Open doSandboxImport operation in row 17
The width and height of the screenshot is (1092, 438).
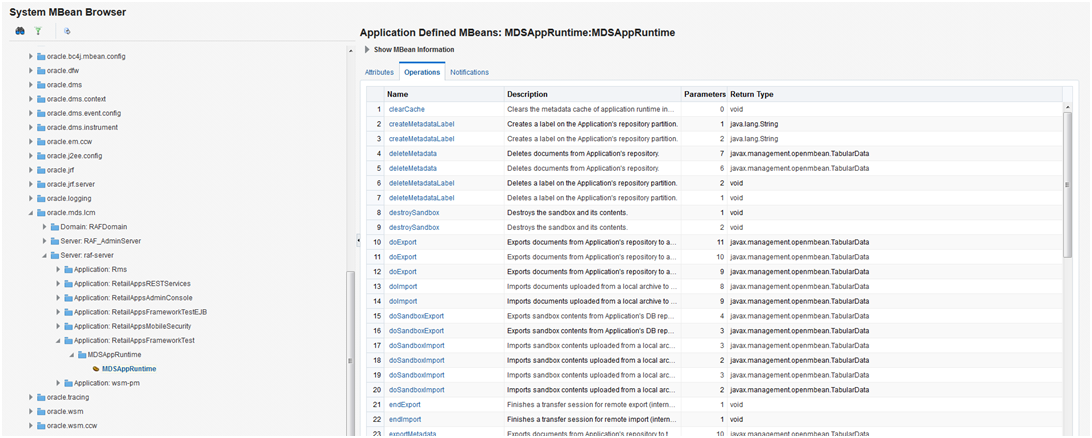(416, 345)
